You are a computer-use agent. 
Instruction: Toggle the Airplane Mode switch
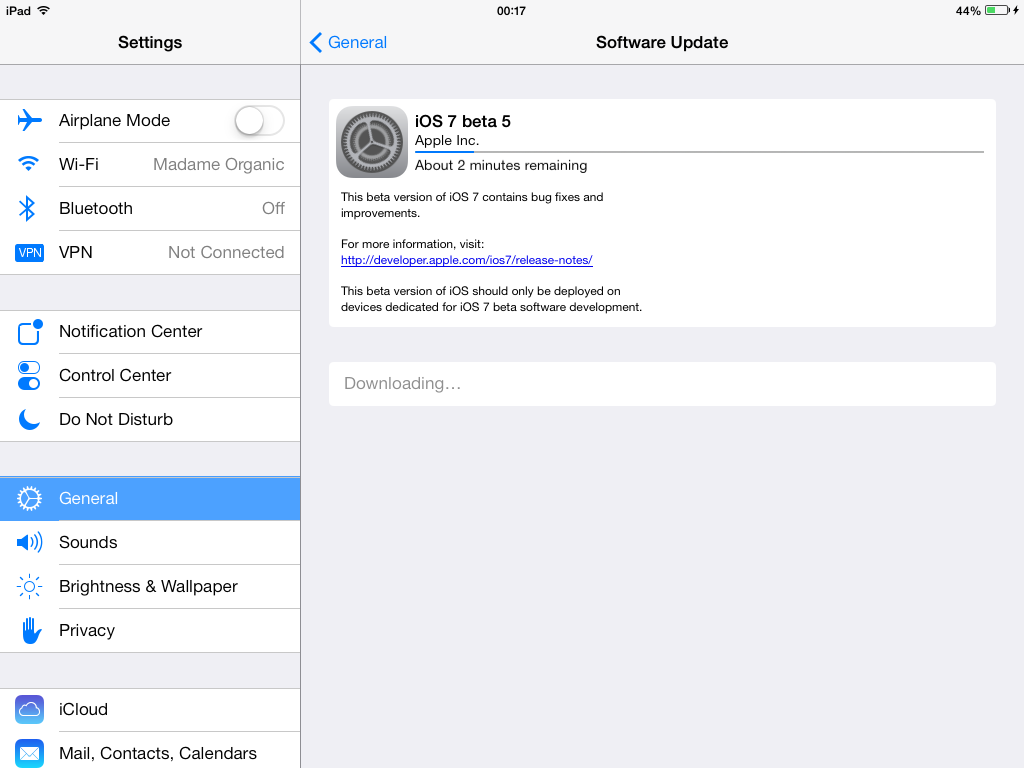point(259,121)
